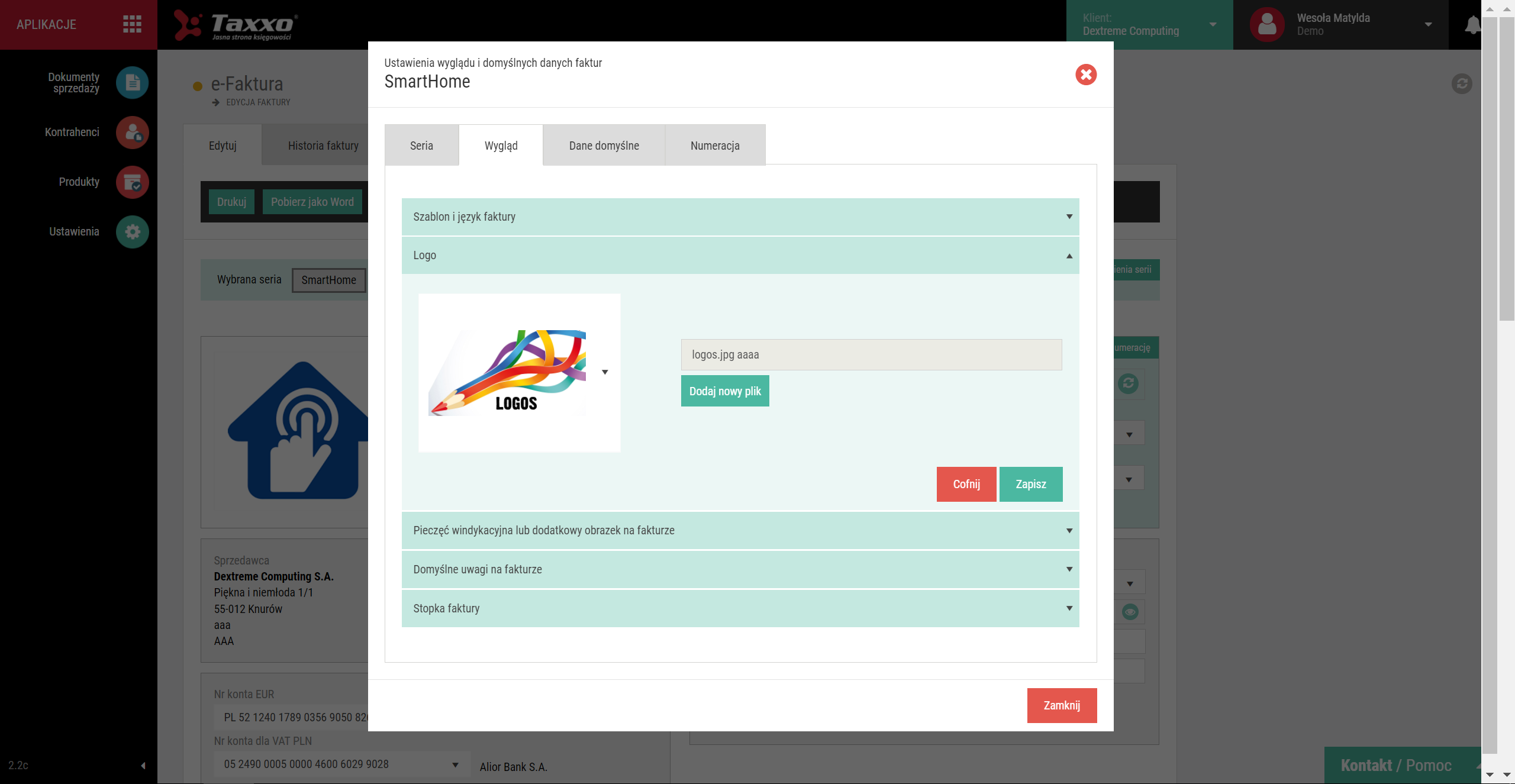This screenshot has height=784, width=1515.
Task: Close the dialog with the red X icon
Action: (x=1086, y=75)
